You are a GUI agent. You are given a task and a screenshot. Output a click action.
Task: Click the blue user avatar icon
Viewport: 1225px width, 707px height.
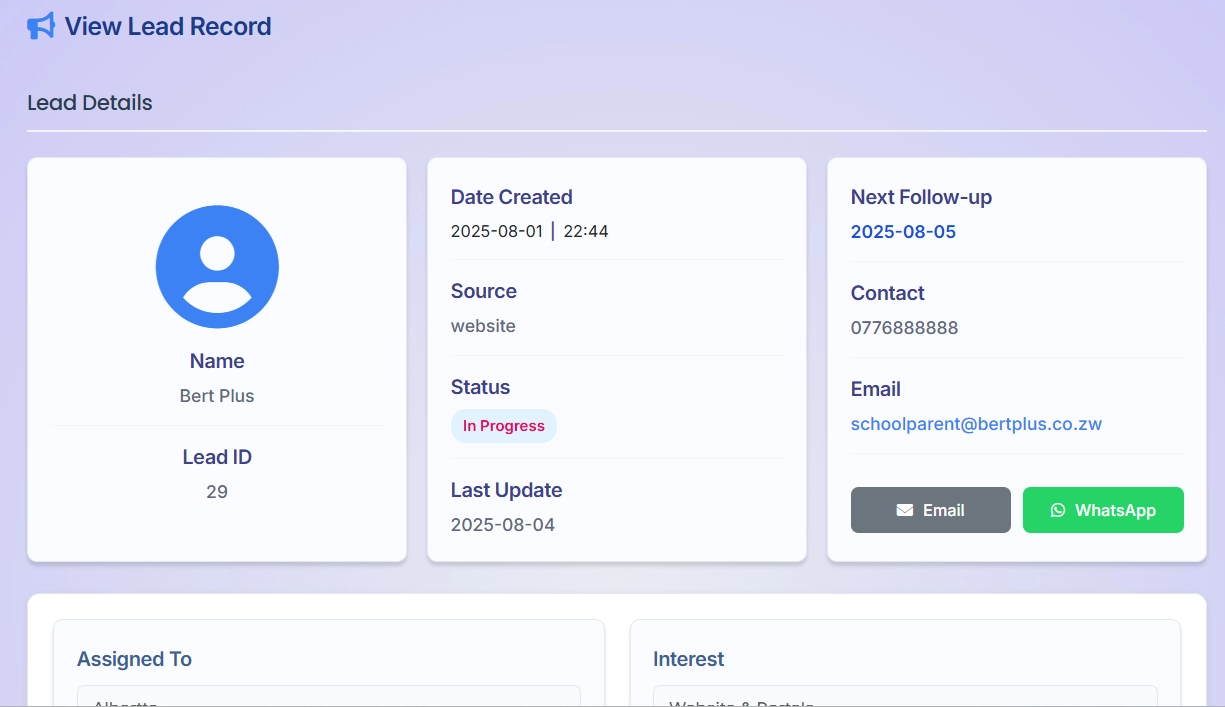click(217, 266)
